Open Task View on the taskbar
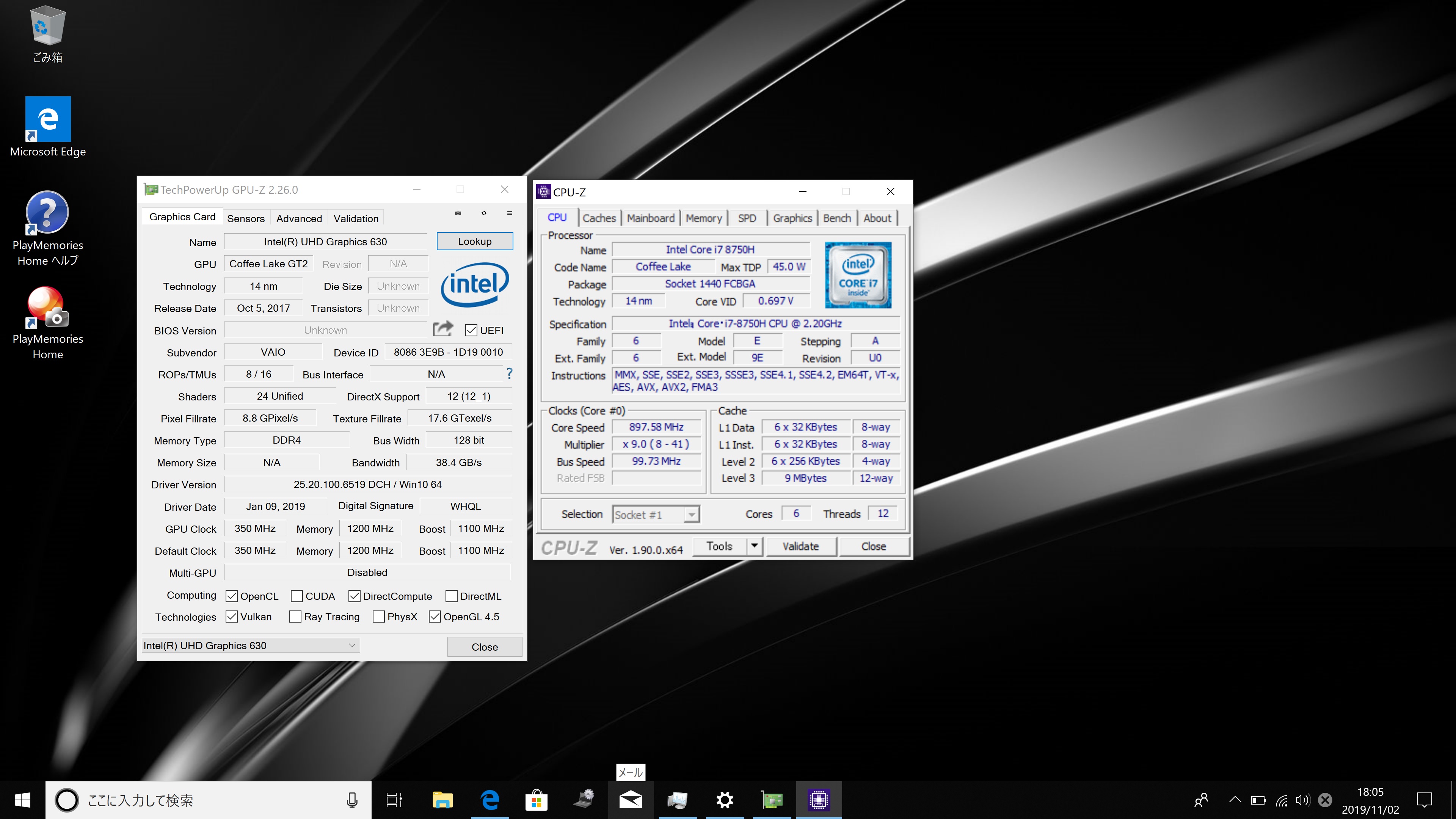Screen dimensions: 1456x819 pos(394,800)
